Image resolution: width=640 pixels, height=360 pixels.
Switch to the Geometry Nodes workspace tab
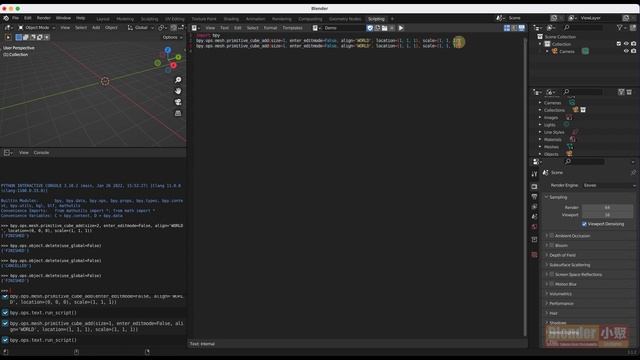click(345, 19)
